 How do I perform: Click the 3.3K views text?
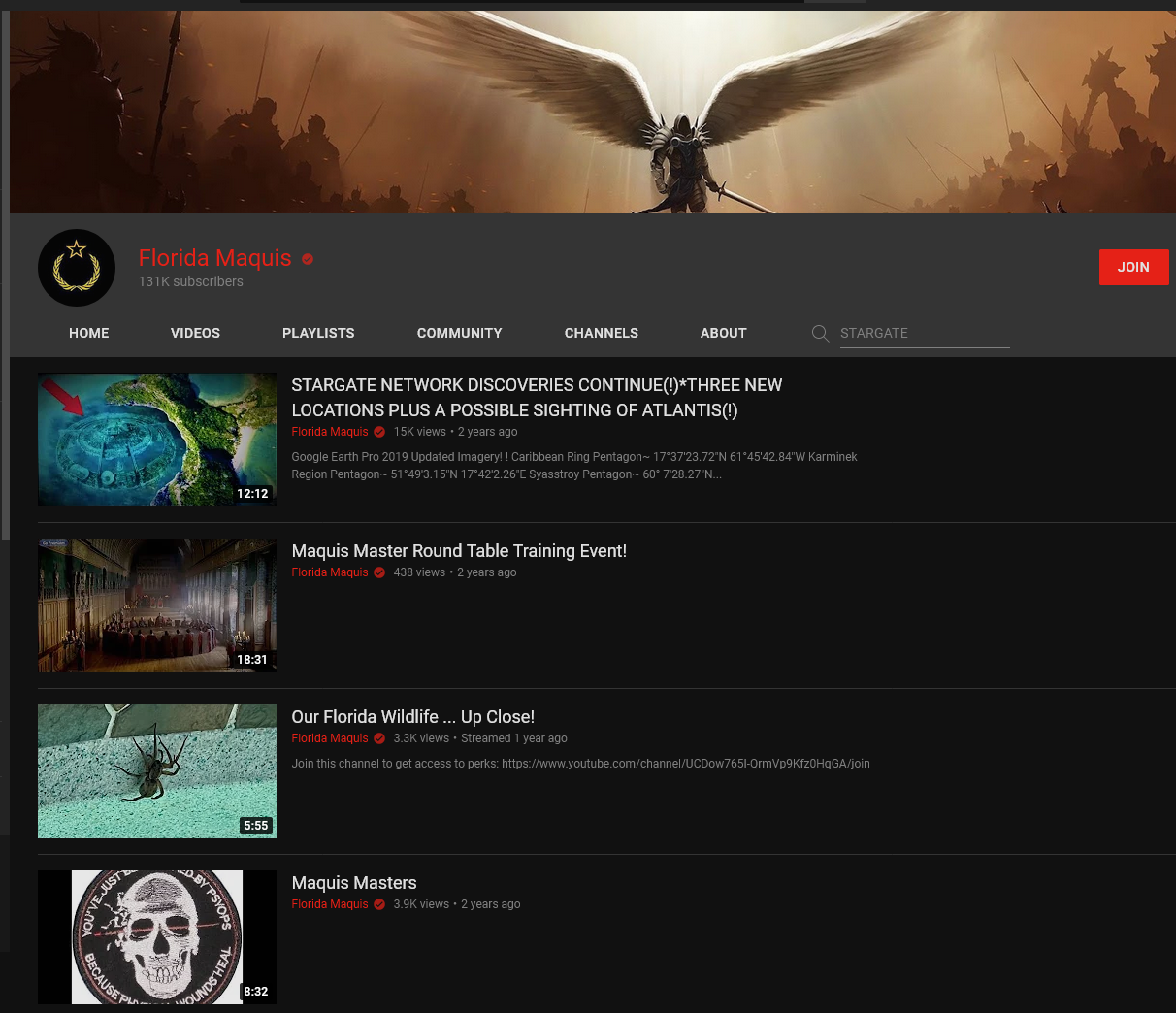421,738
